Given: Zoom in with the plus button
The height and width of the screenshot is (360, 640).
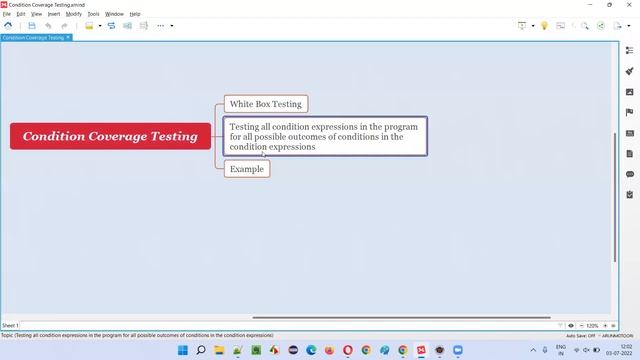Looking at the screenshot, I should 605,326.
